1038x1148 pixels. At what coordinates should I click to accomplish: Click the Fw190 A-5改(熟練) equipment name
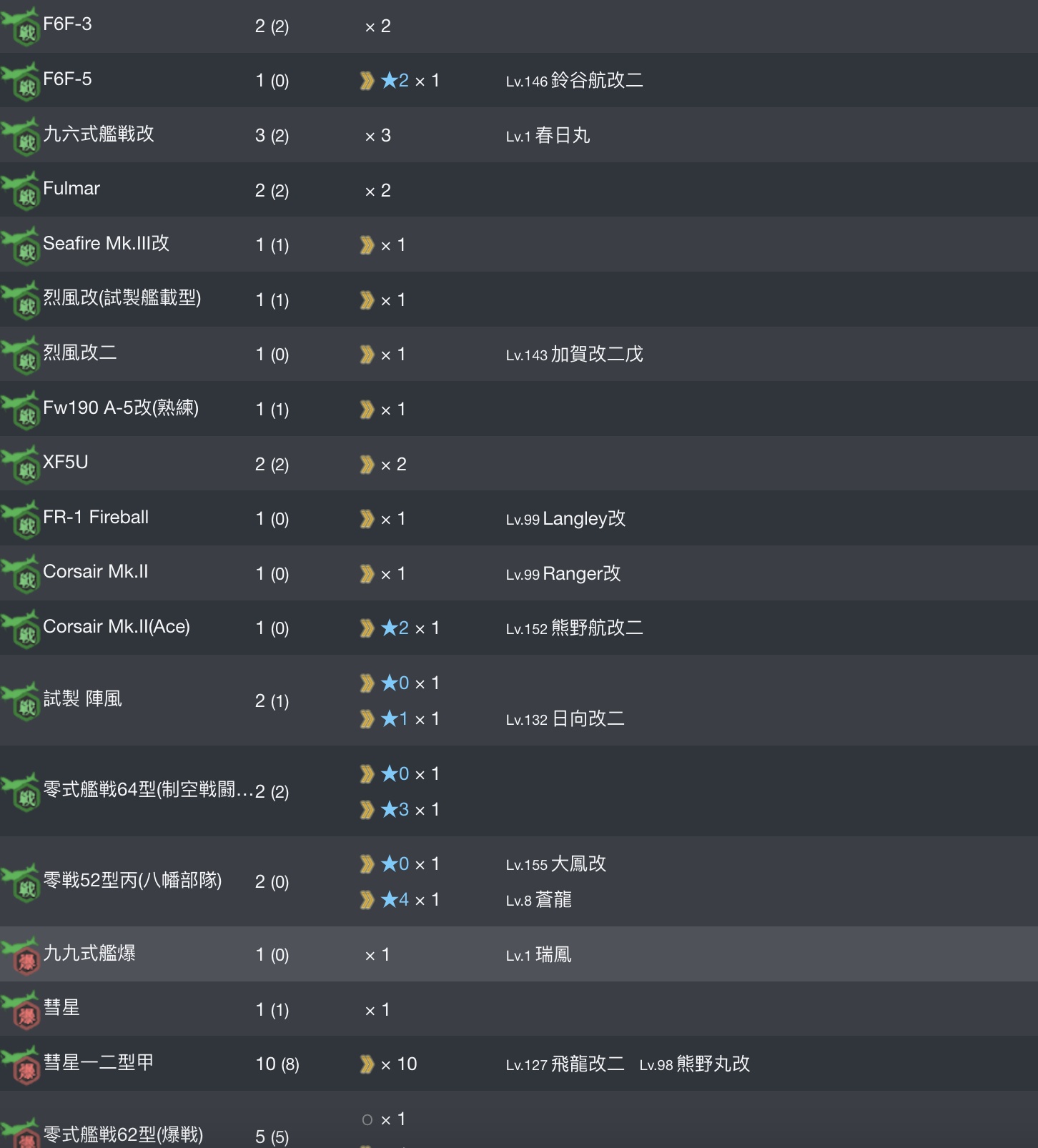pyautogui.click(x=121, y=407)
